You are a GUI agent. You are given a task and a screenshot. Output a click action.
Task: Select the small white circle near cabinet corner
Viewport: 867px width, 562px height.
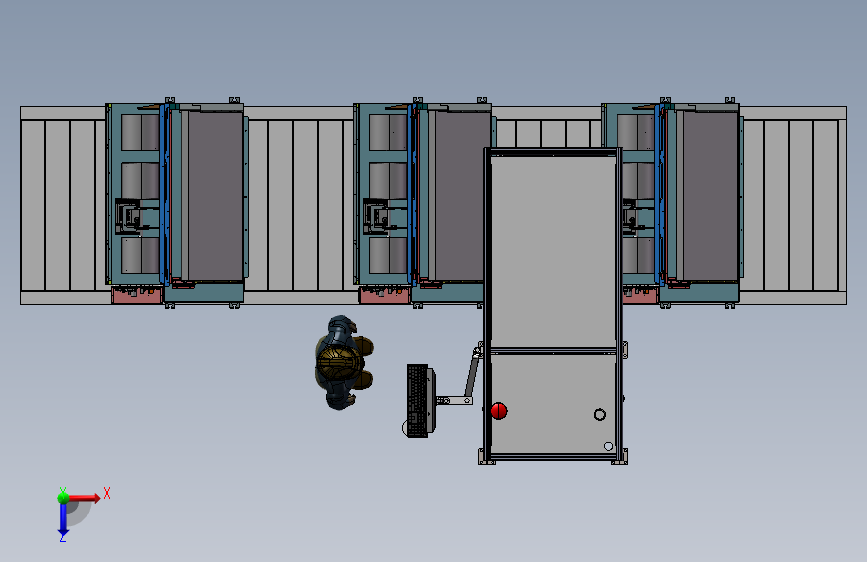click(x=608, y=446)
